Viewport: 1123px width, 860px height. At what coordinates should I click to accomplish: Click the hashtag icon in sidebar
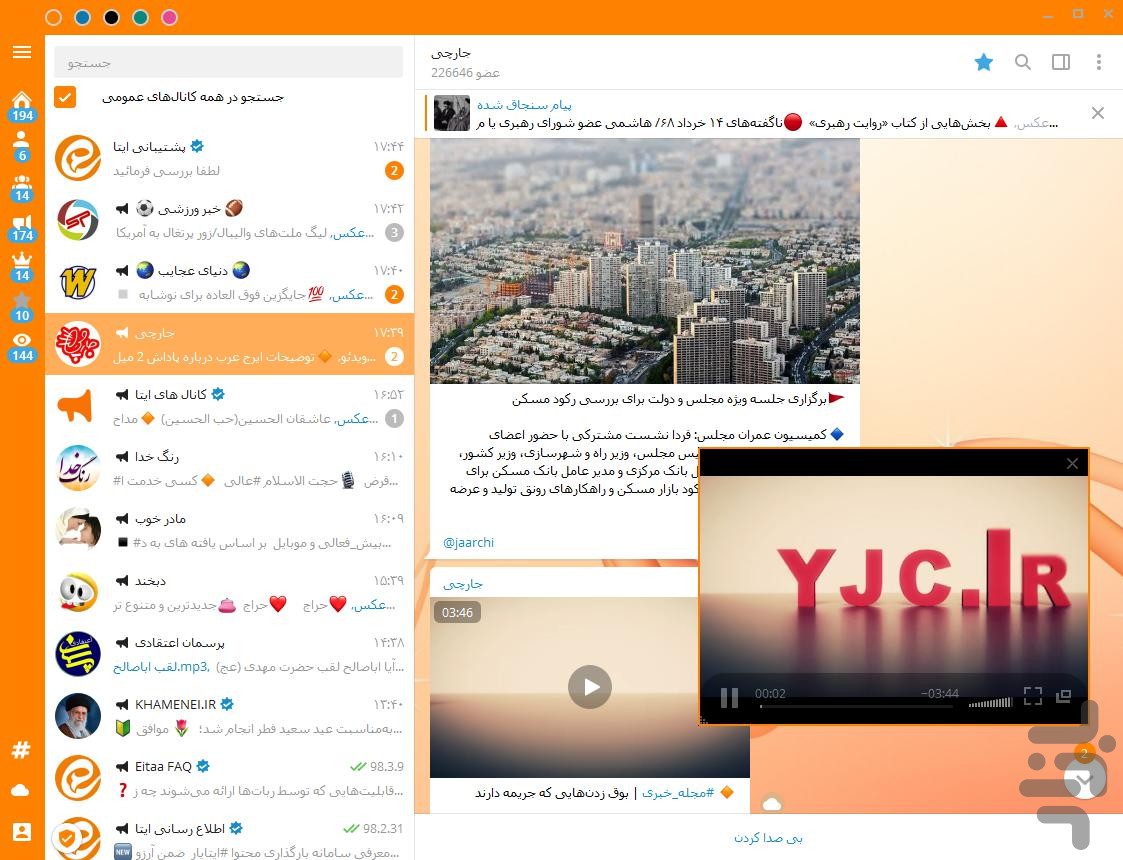pyautogui.click(x=21, y=750)
